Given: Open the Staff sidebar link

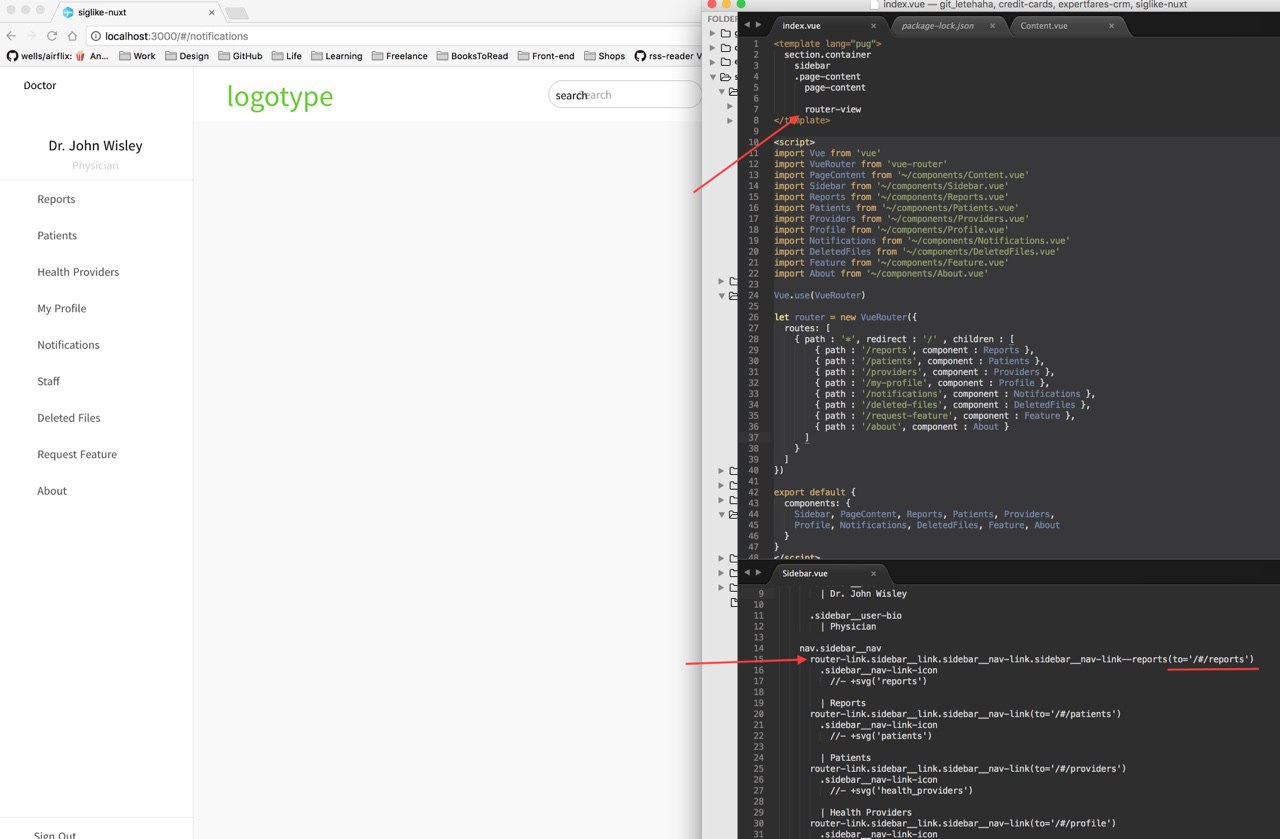Looking at the screenshot, I should pyautogui.click(x=48, y=381).
